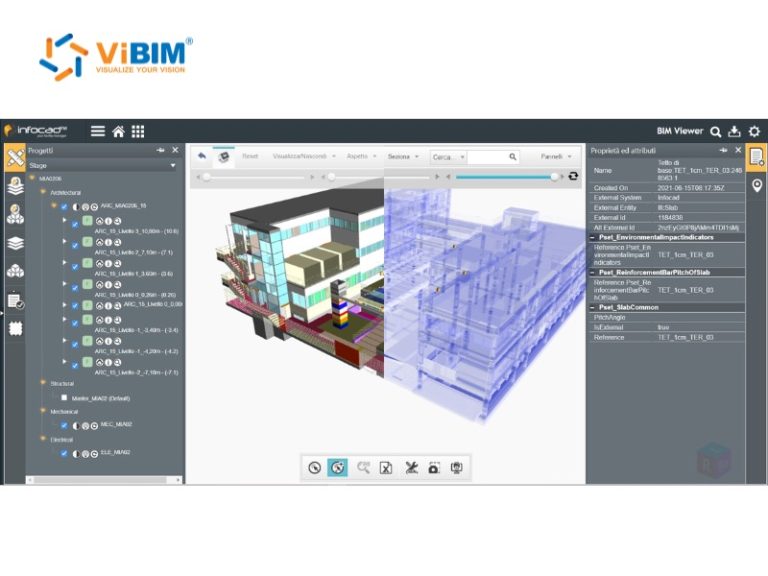Pin the Progetti panel
768x576 pixels.
[160, 150]
